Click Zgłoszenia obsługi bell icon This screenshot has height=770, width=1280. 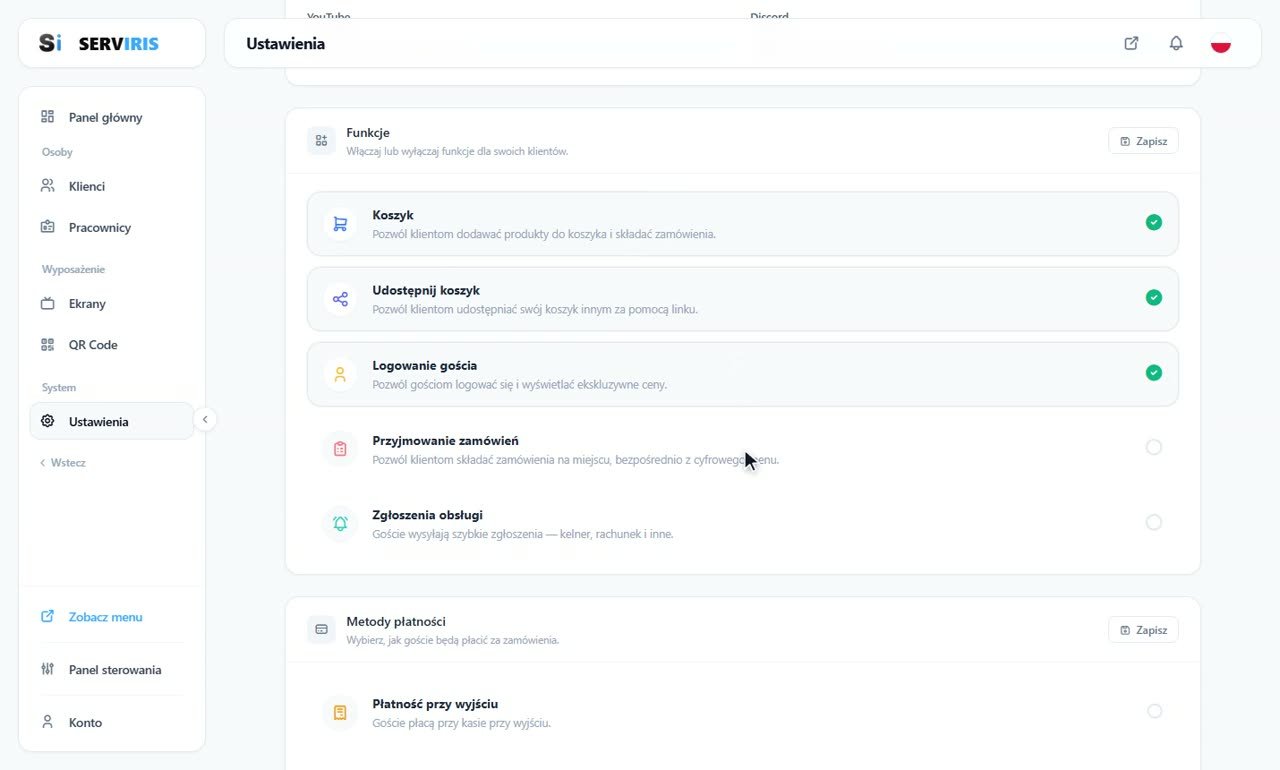(x=340, y=523)
